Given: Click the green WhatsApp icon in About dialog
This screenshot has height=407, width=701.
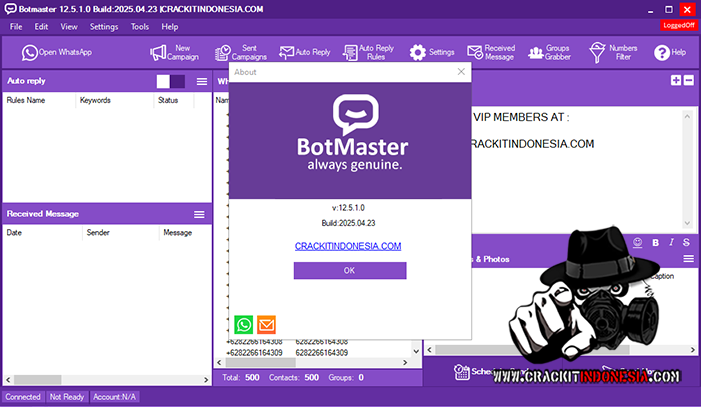Looking at the screenshot, I should [244, 324].
